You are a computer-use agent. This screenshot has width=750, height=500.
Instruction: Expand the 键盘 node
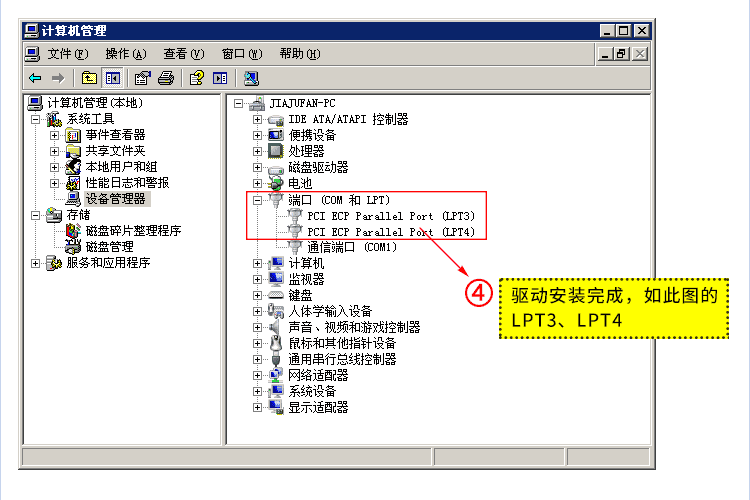pos(257,296)
